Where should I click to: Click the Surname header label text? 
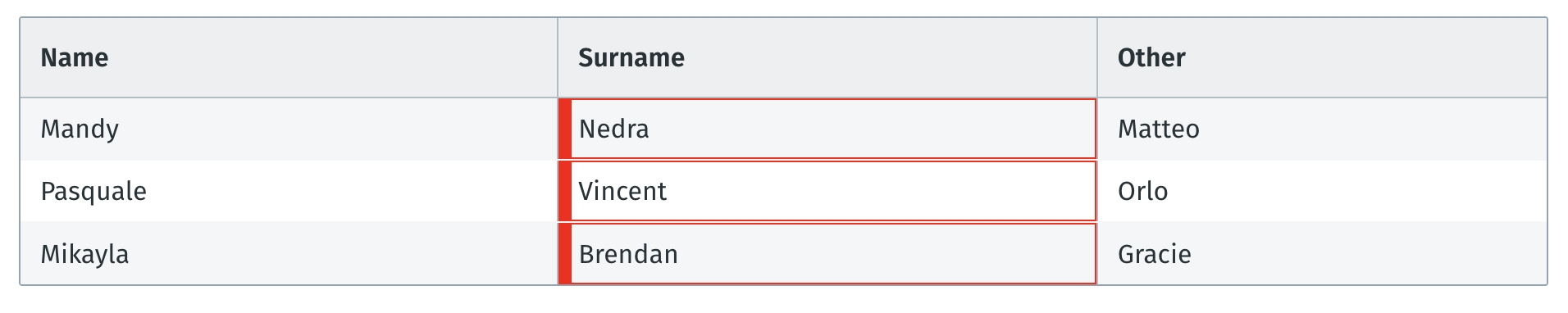pos(631,57)
